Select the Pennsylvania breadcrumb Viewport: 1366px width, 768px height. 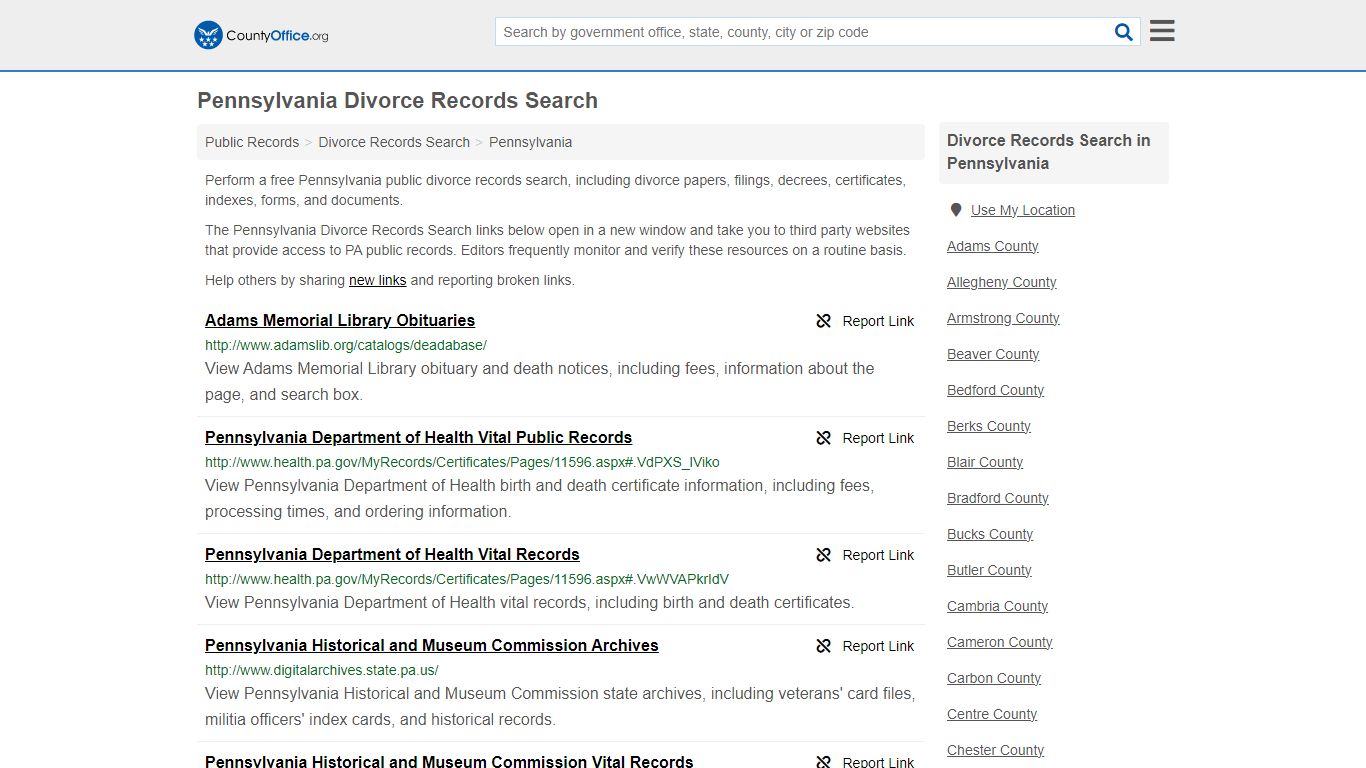[x=530, y=142]
